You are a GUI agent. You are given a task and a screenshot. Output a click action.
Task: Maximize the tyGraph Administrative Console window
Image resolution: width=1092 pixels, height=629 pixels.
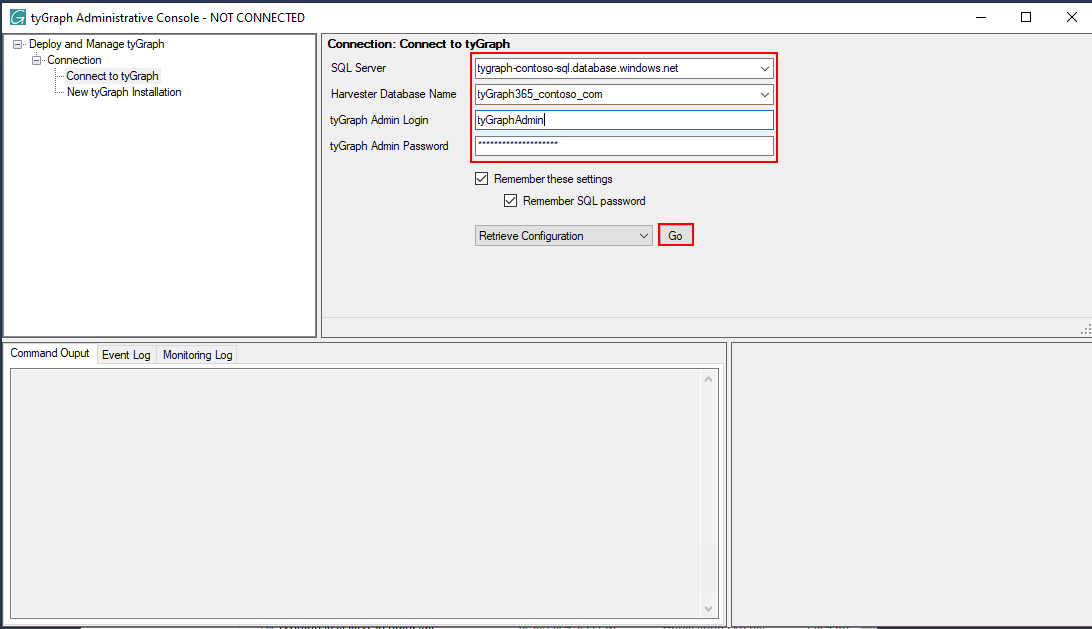pos(1026,17)
